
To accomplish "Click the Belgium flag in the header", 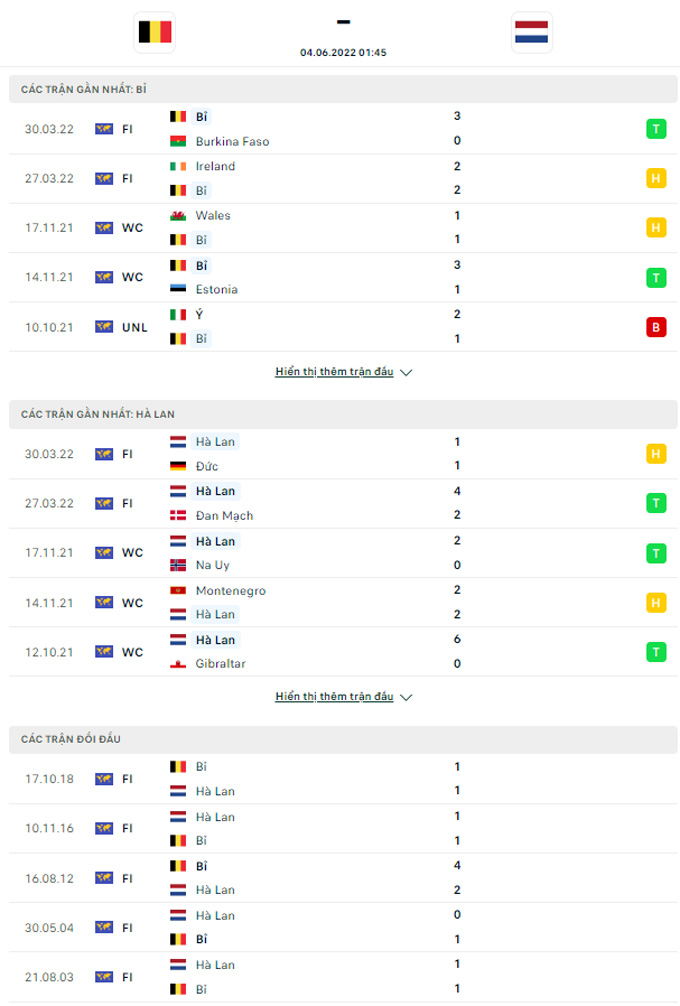I will pos(154,32).
